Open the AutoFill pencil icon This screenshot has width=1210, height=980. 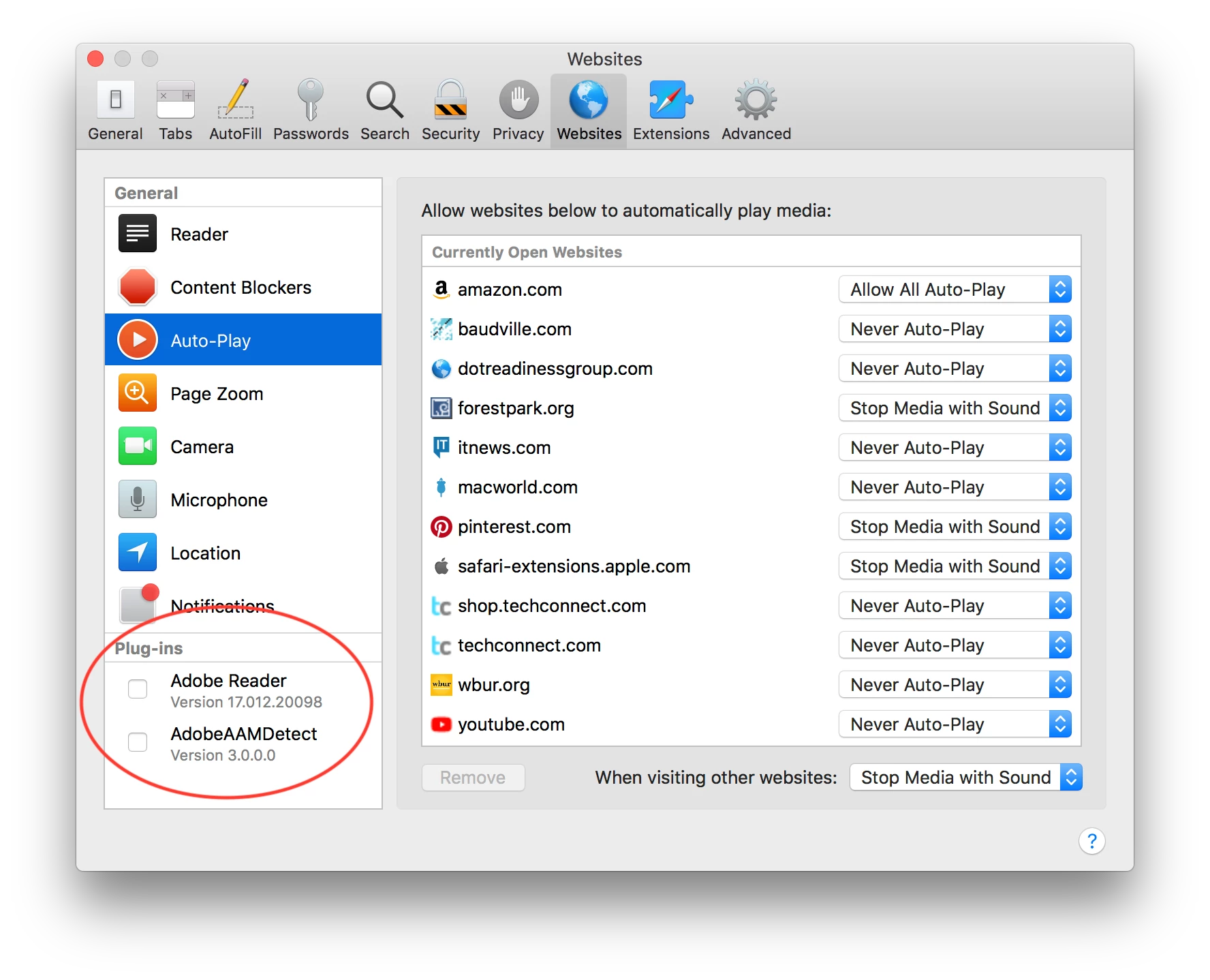point(236,100)
